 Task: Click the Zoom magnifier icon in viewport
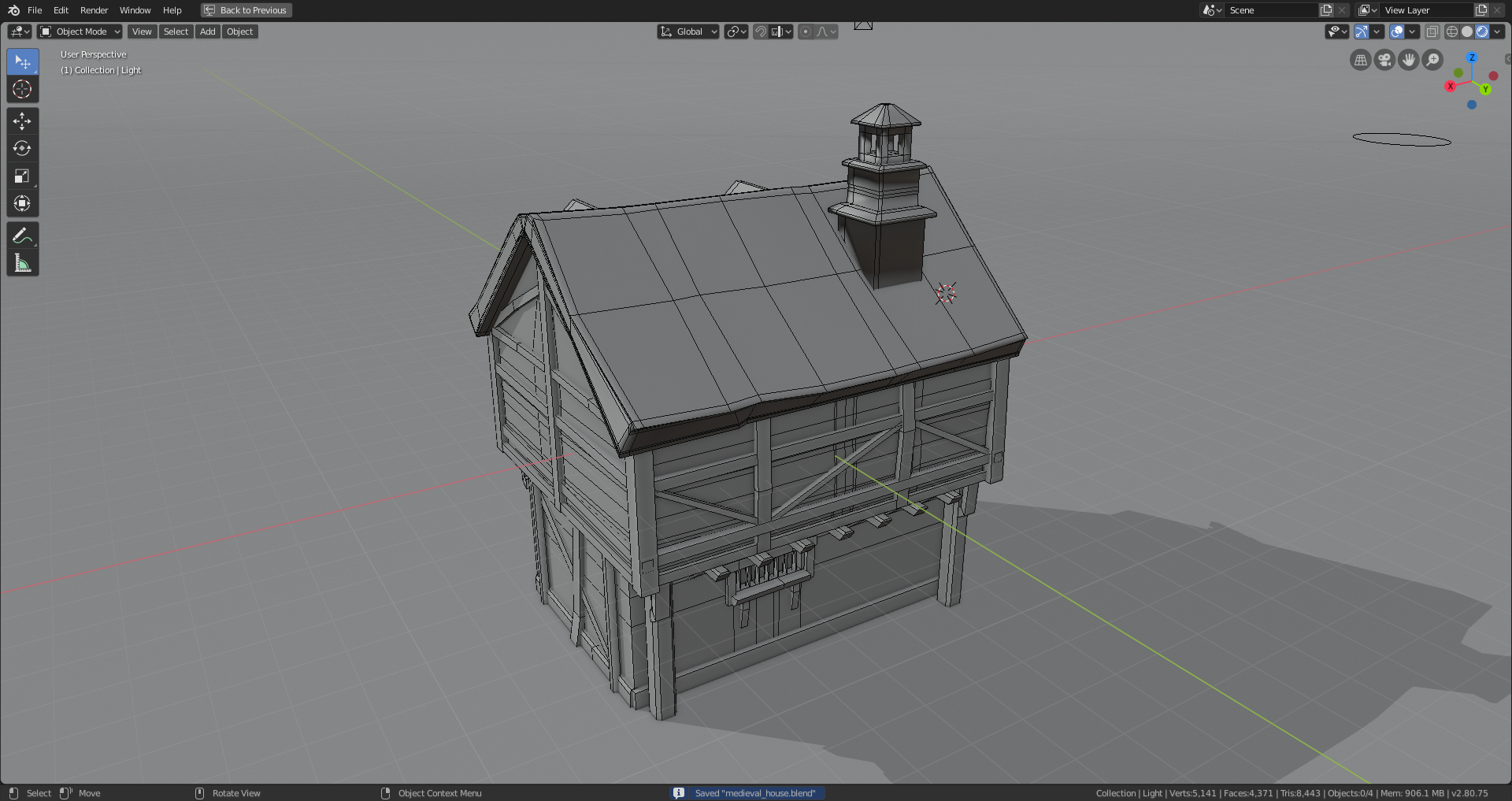coord(1432,59)
